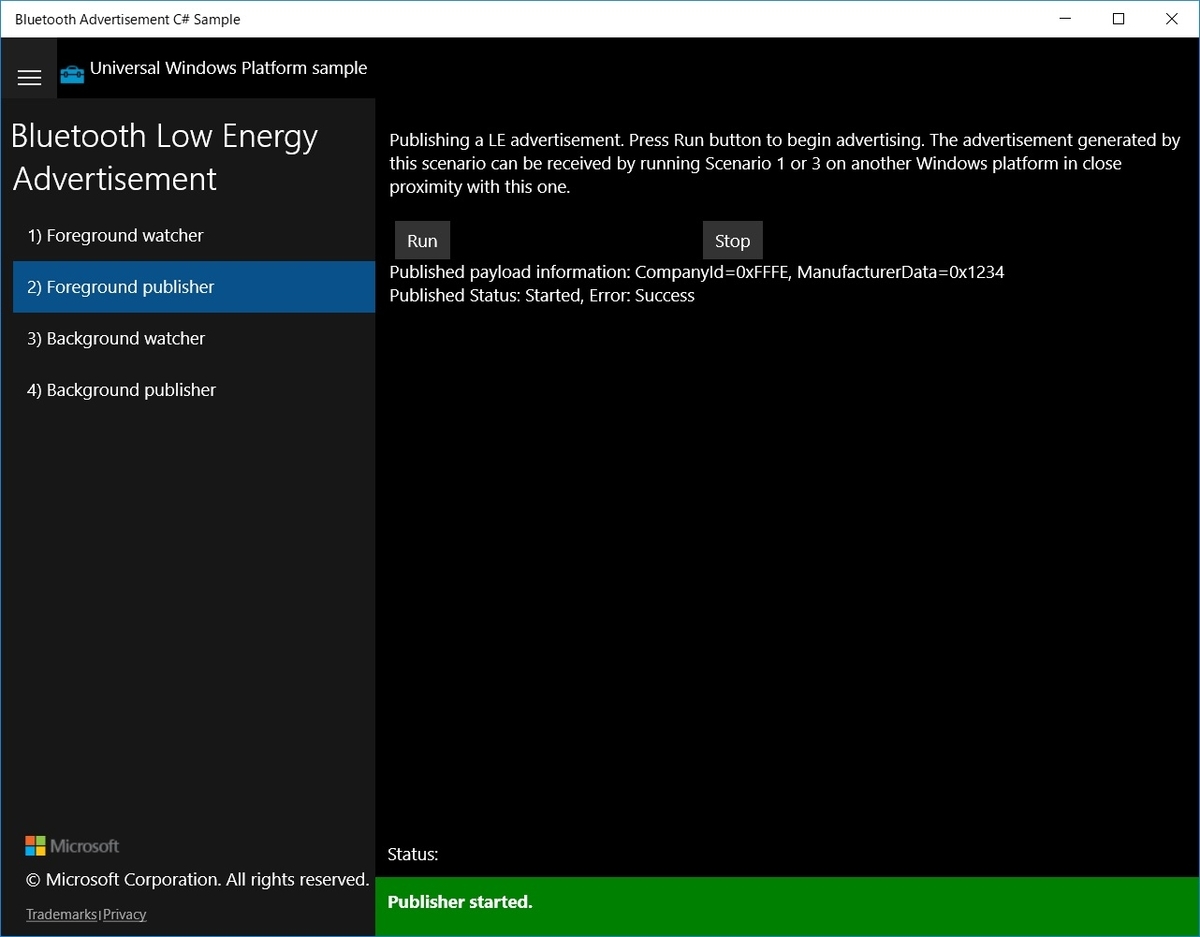
Task: Maximize the Bluetooth Advertisement window
Action: tap(1118, 19)
